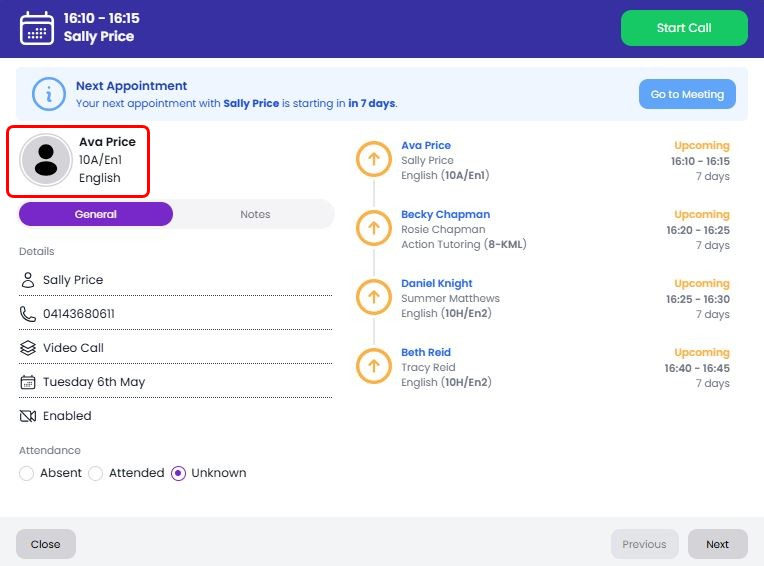Click the phone icon beside 04143680611
764x566 pixels.
pyautogui.click(x=28, y=314)
